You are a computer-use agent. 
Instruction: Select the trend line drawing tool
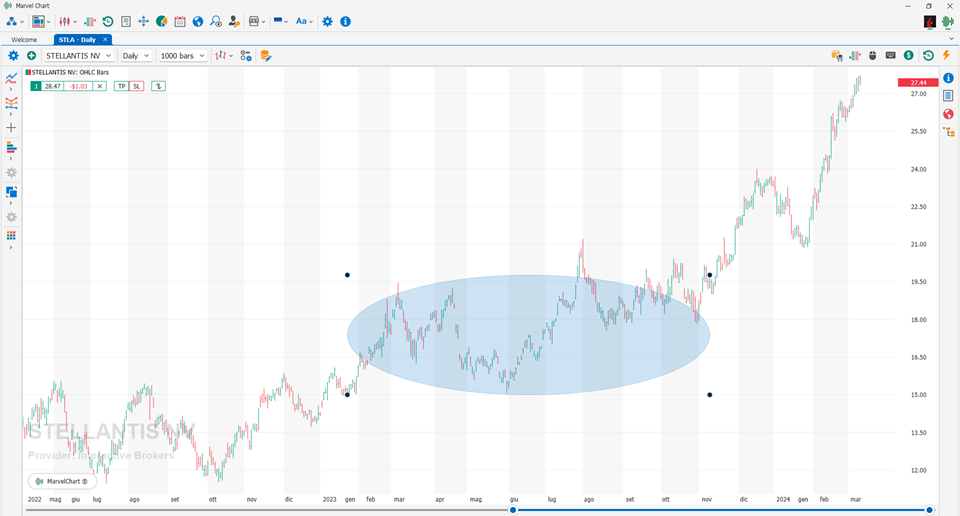(x=11, y=78)
